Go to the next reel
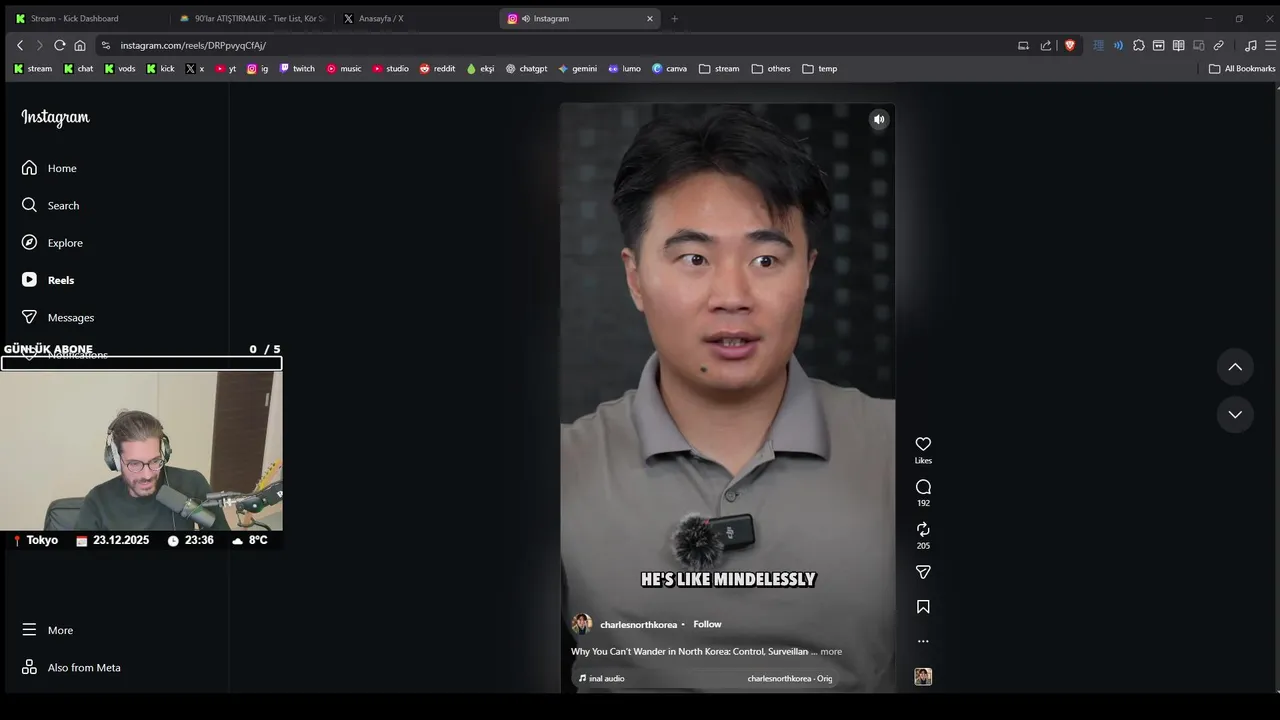1280x720 pixels. click(x=1235, y=414)
